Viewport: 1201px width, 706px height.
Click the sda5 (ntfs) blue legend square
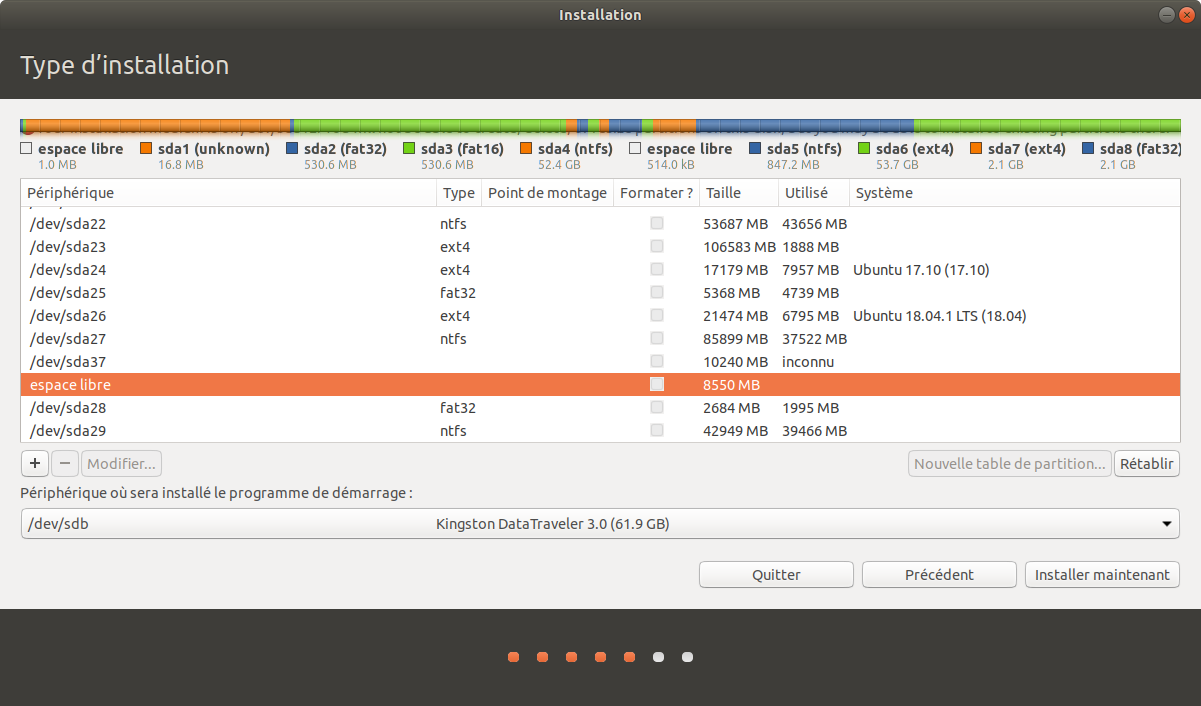click(x=755, y=149)
